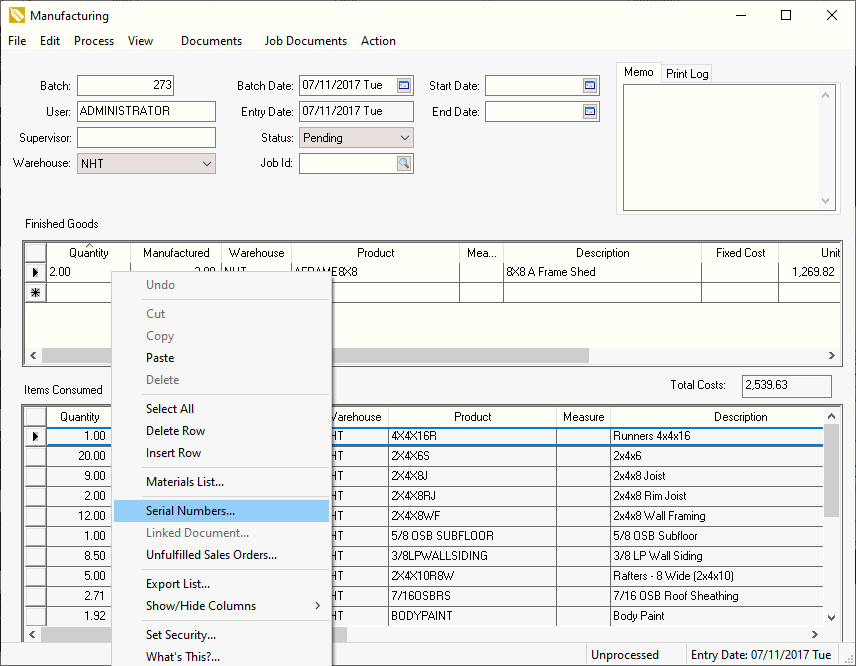Image resolution: width=856 pixels, height=666 pixels.
Task: Click the Job Id lookup magnifier
Action: (405, 163)
